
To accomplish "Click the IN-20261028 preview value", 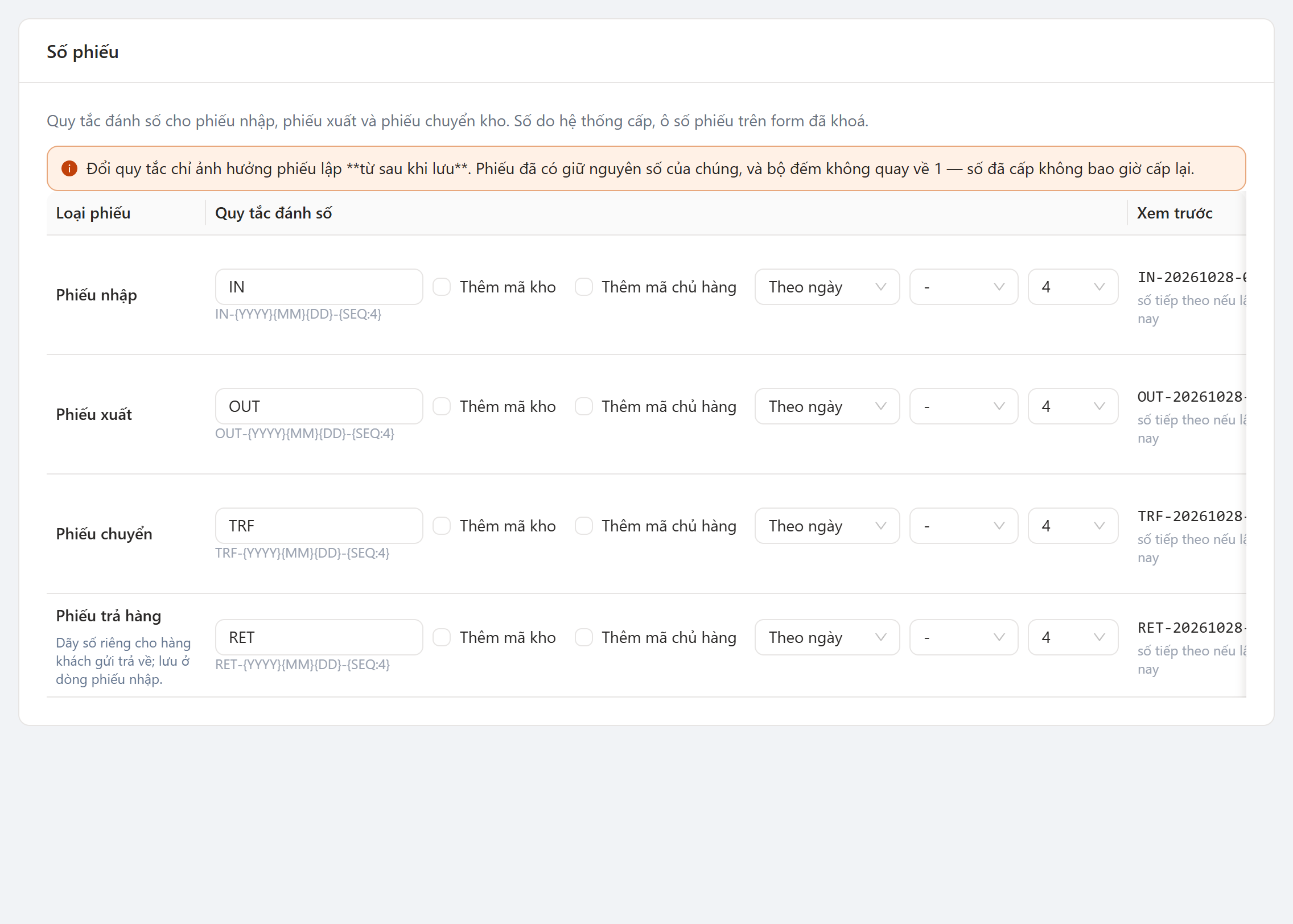I will 1192,277.
